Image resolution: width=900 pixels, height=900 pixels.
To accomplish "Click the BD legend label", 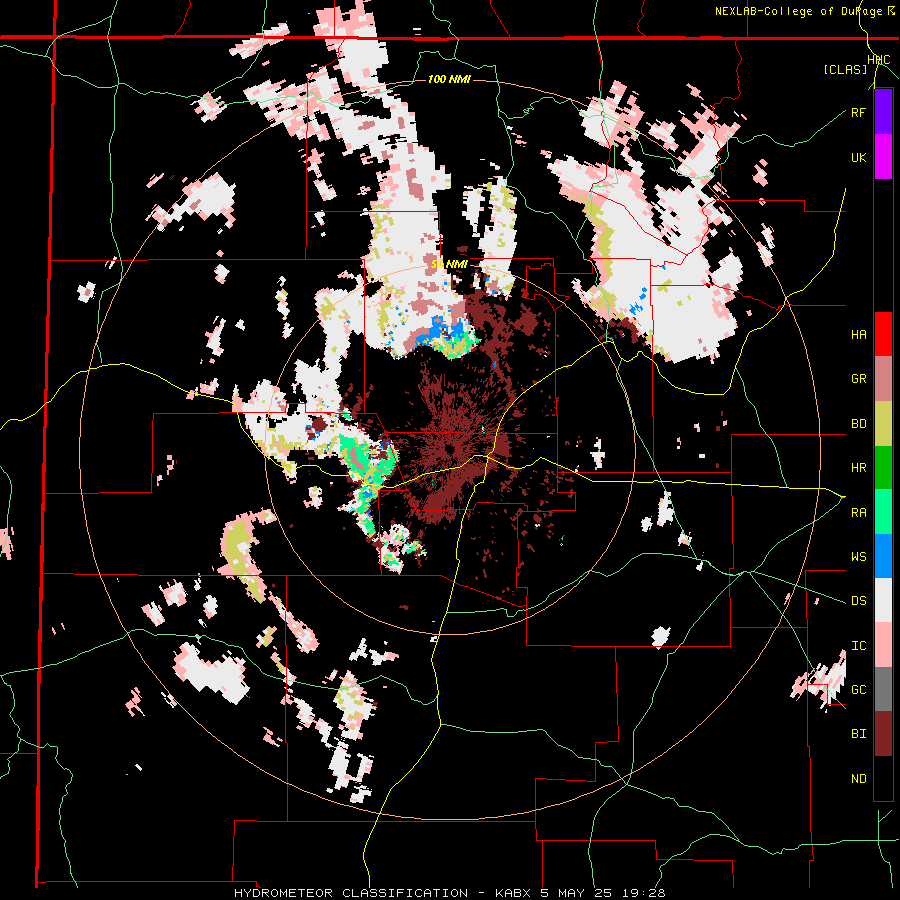I will click(x=858, y=424).
